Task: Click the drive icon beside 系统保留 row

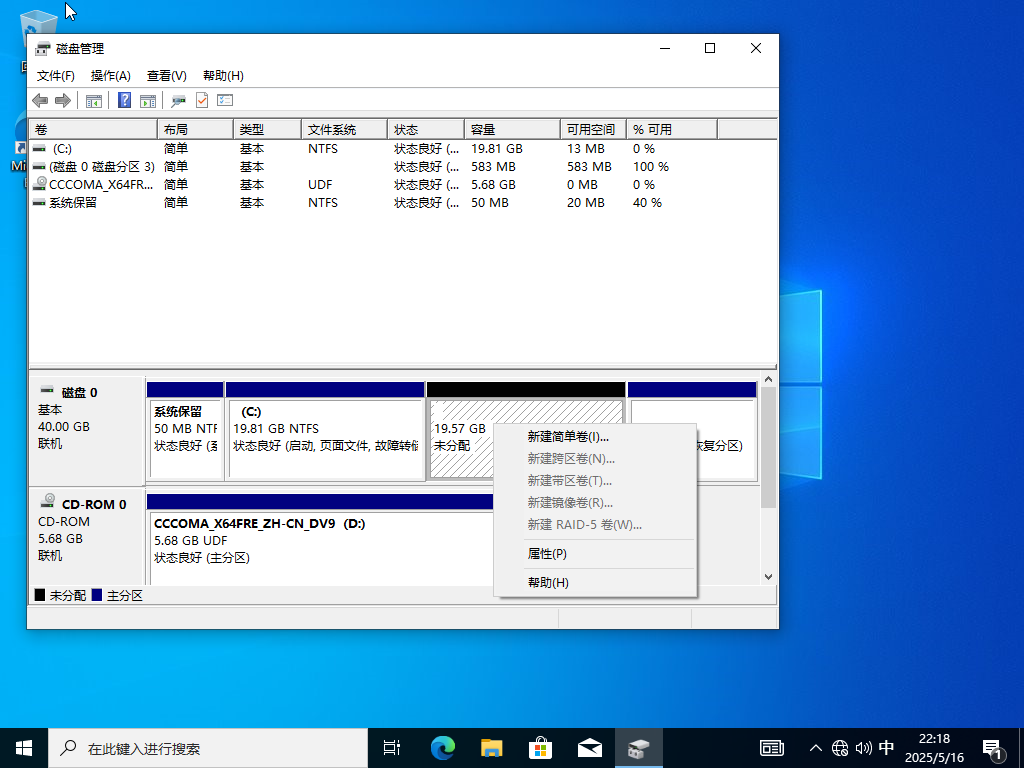Action: [39, 202]
